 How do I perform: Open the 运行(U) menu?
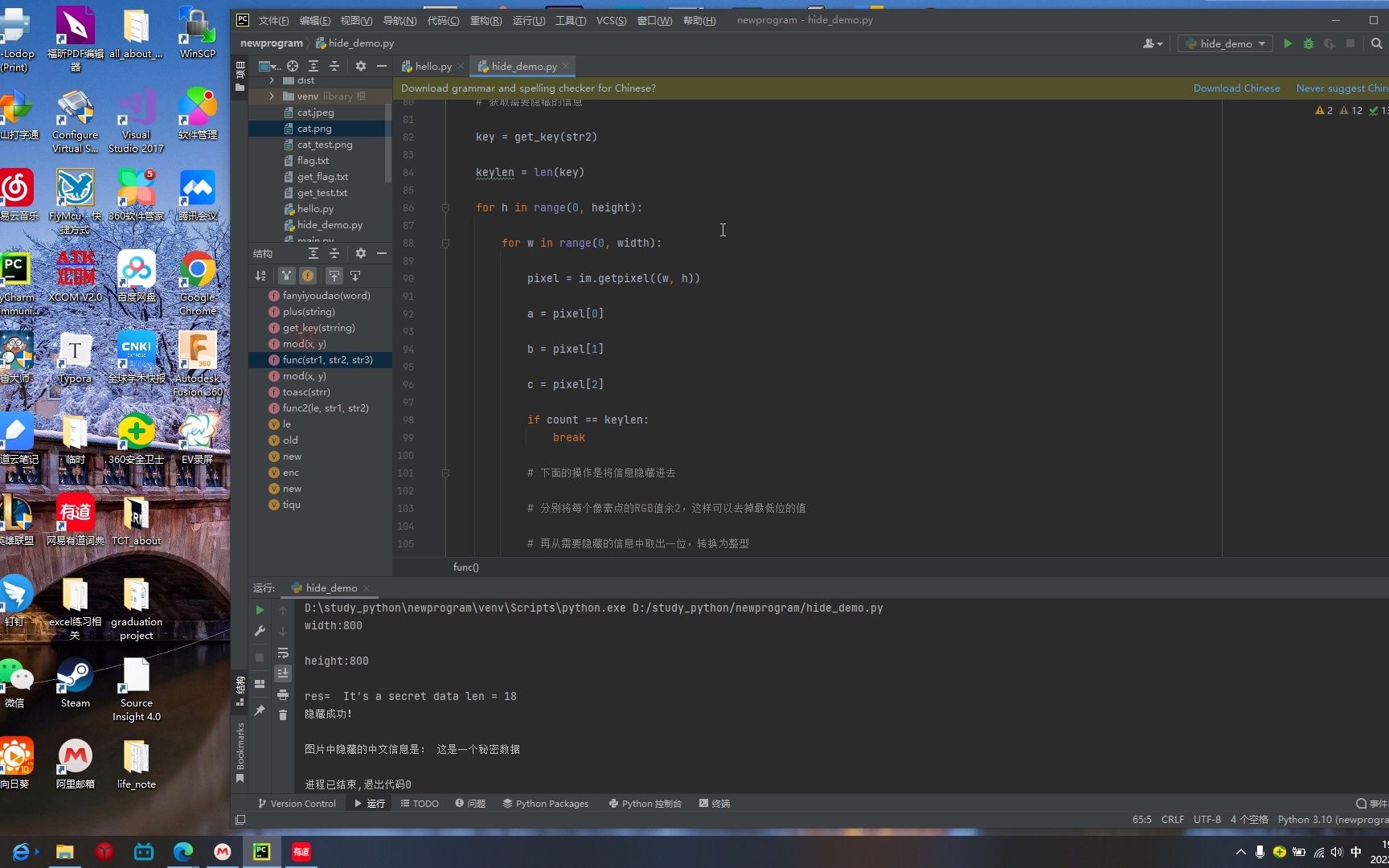528,20
